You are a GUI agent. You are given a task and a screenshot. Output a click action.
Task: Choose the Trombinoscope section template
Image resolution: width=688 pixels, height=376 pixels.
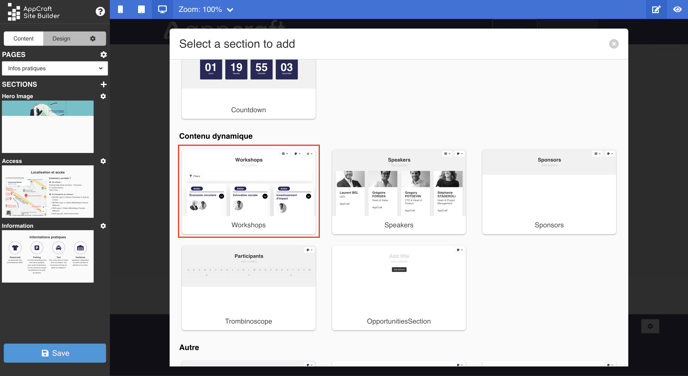[248, 288]
